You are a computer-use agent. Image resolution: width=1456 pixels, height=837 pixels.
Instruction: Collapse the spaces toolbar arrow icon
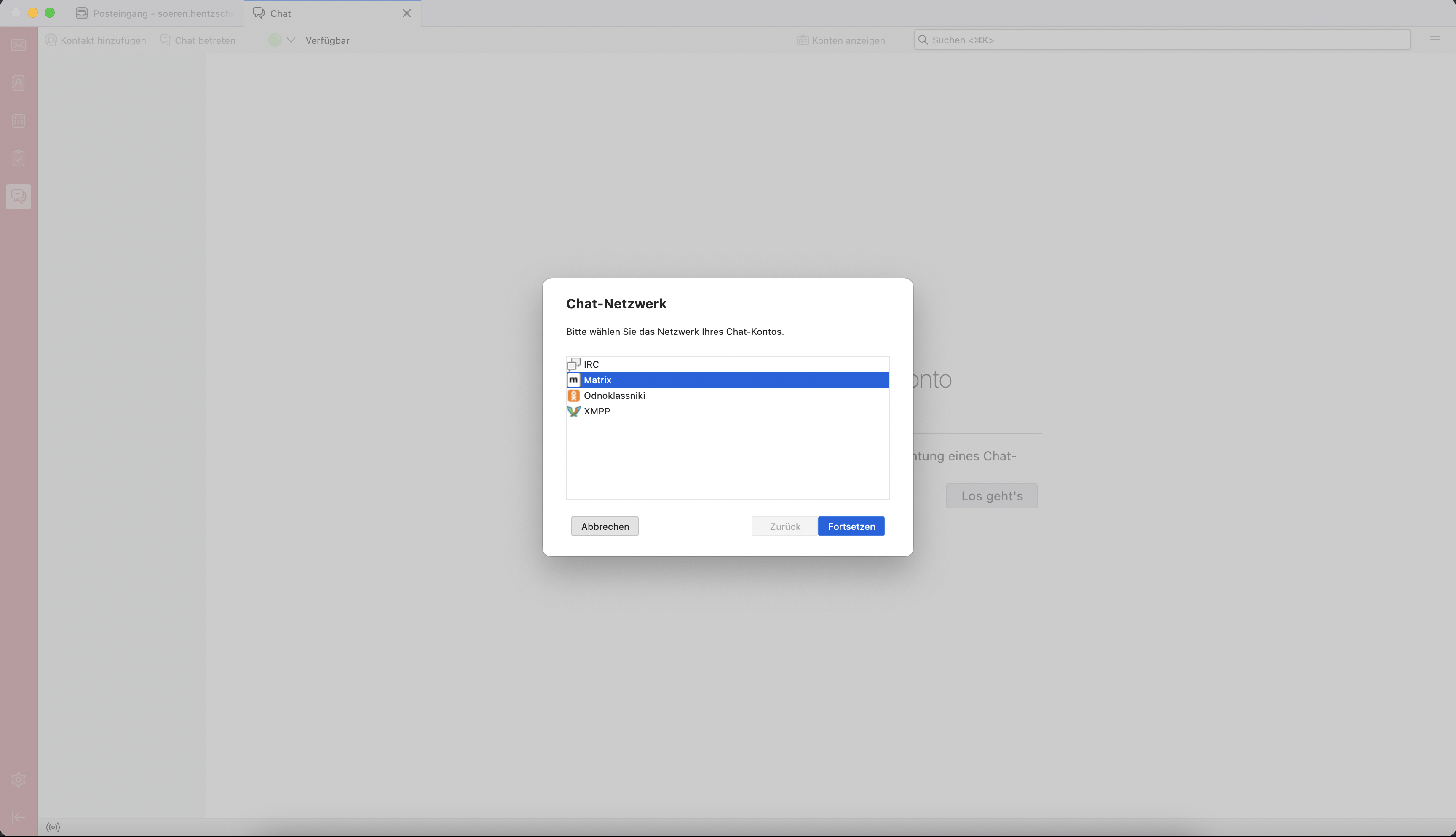point(19,817)
